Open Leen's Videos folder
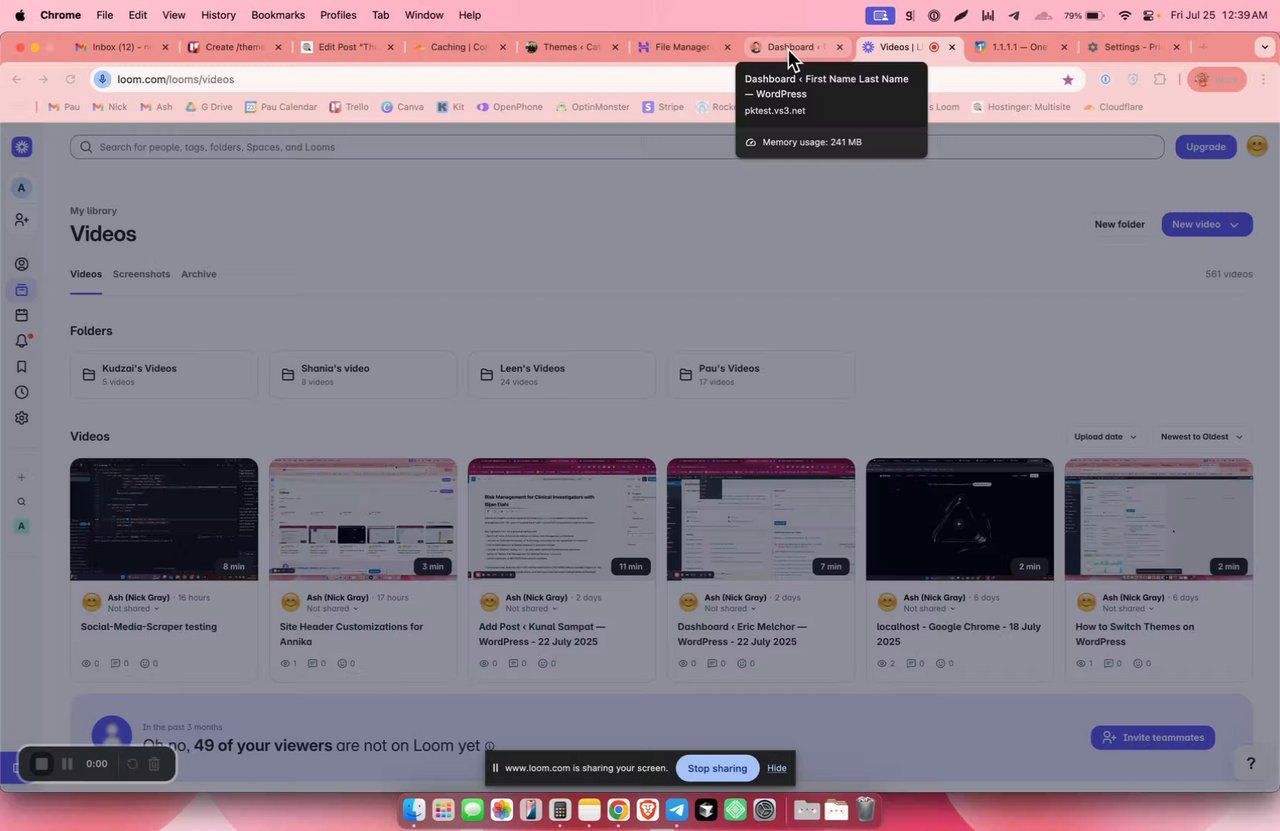Viewport: 1280px width, 831px height. (x=562, y=374)
